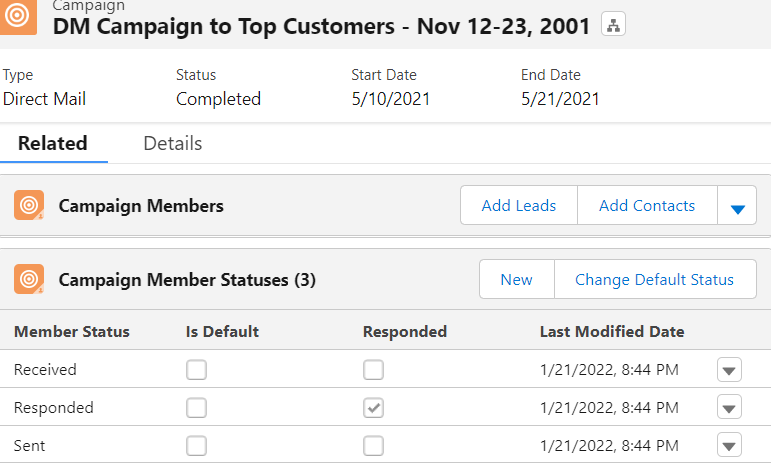Toggle the Responded checkbox in the Responded row
Viewport: 771px width, 464px height.
click(373, 408)
